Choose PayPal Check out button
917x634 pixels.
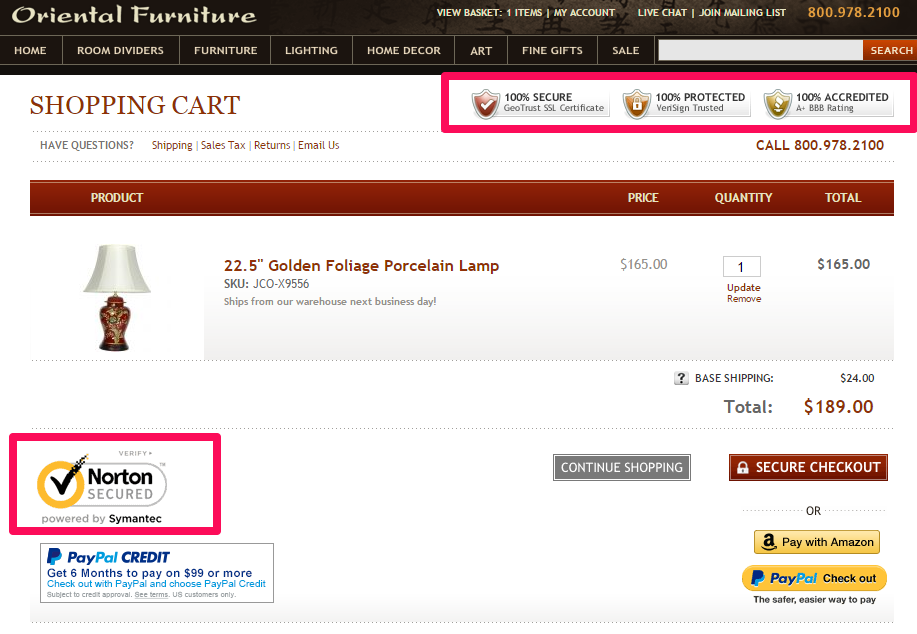pos(815,578)
